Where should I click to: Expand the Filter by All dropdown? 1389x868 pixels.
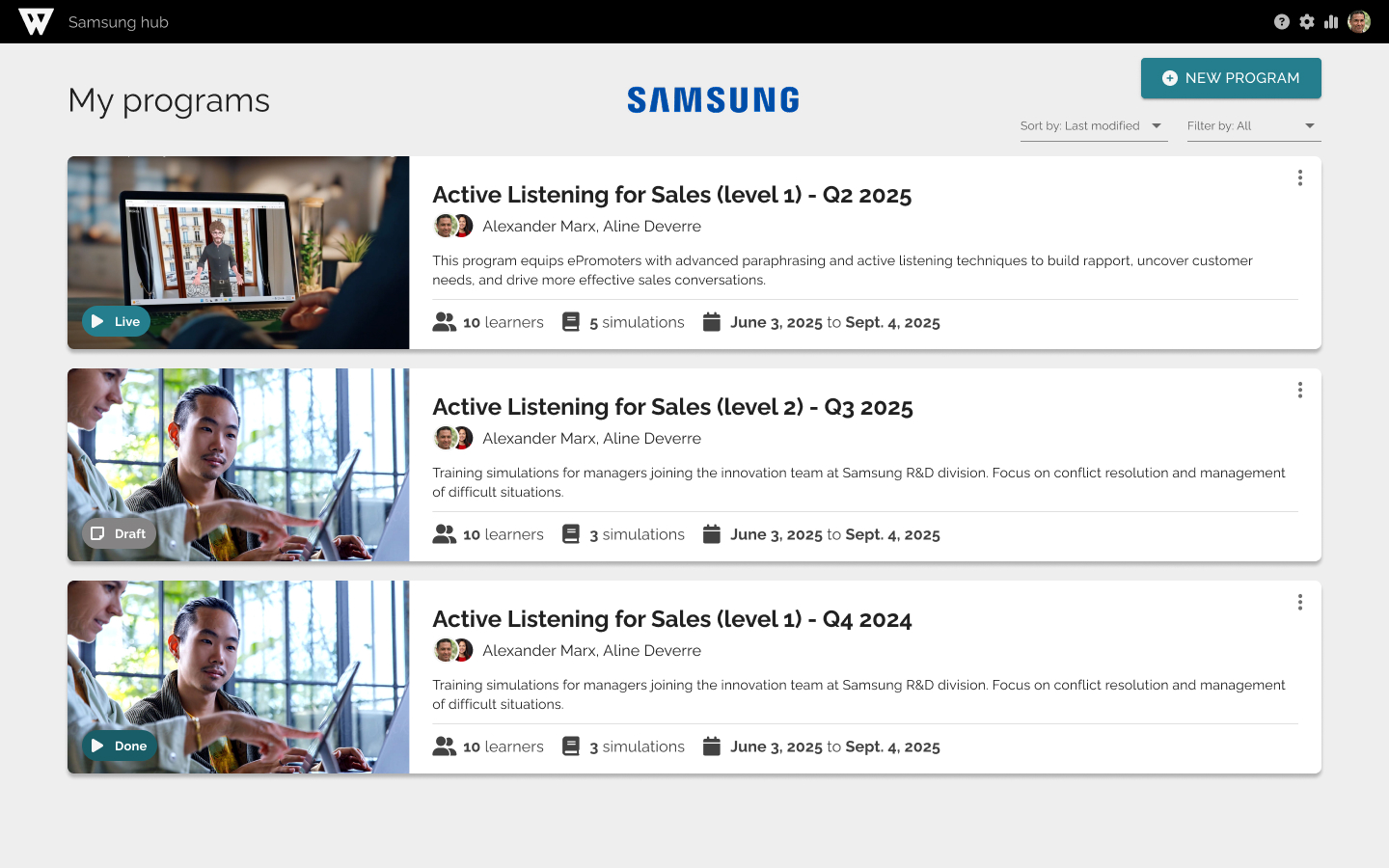tap(1254, 126)
